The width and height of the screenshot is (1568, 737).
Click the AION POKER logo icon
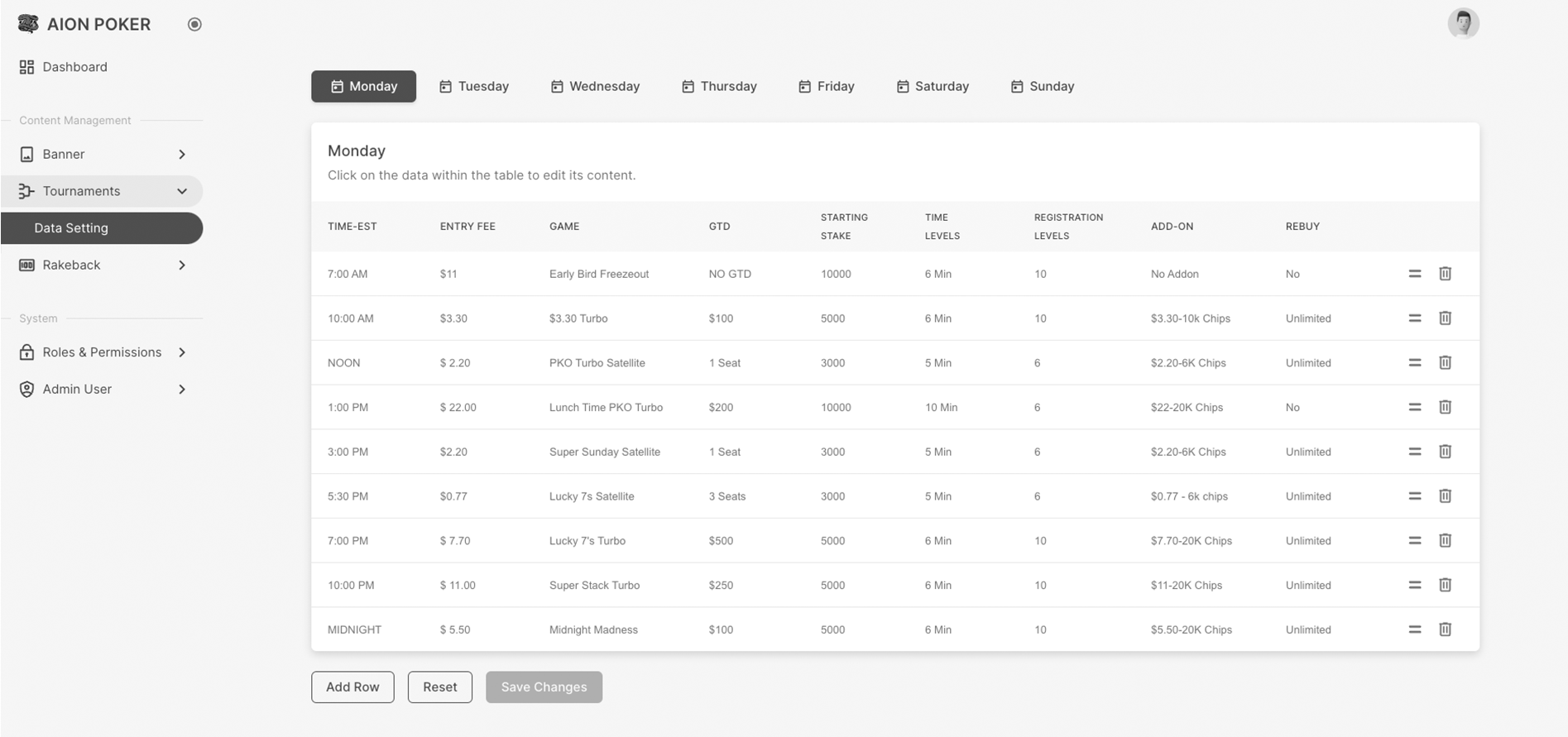(x=28, y=24)
